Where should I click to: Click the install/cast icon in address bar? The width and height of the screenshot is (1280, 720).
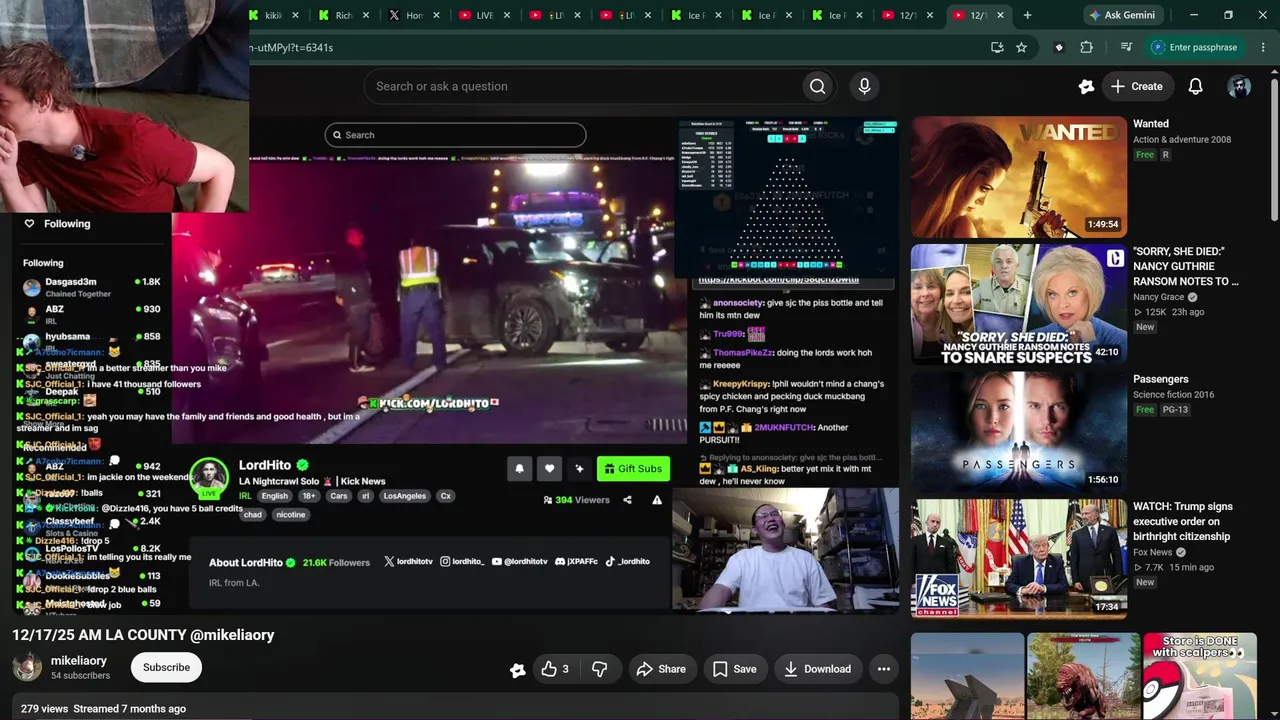pyautogui.click(x=997, y=47)
